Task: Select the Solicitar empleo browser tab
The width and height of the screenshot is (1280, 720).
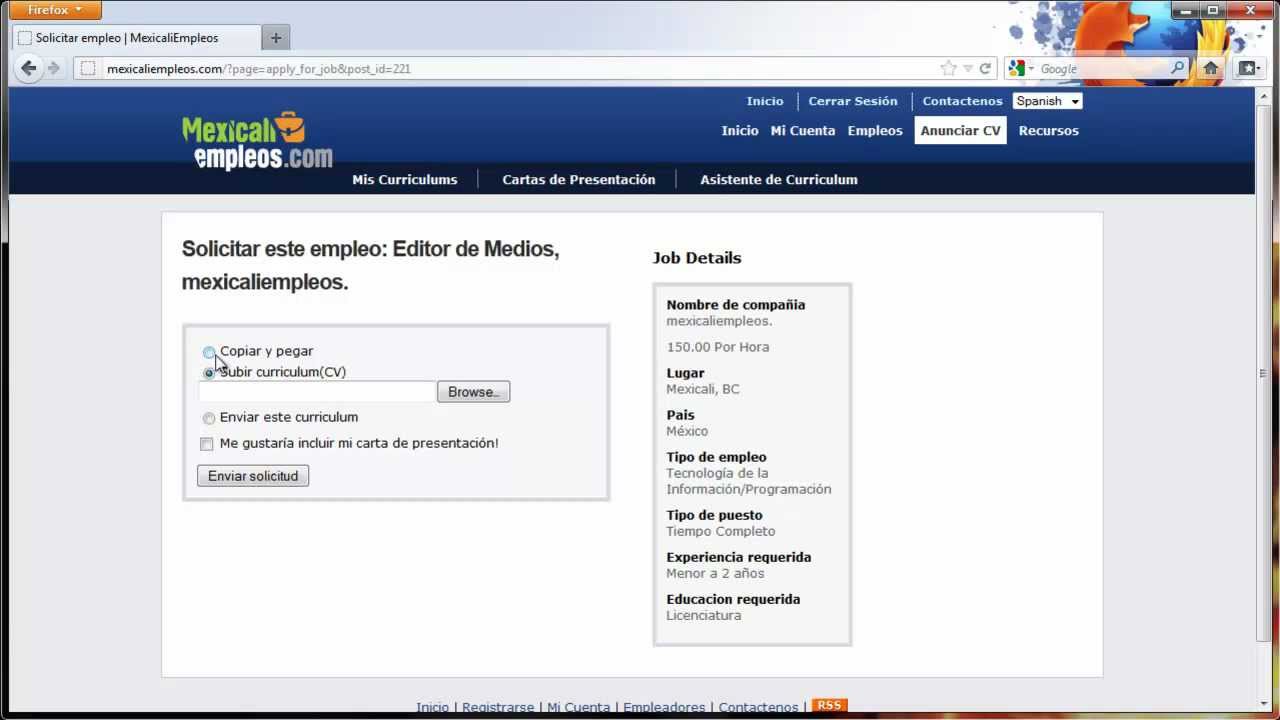Action: (136, 38)
